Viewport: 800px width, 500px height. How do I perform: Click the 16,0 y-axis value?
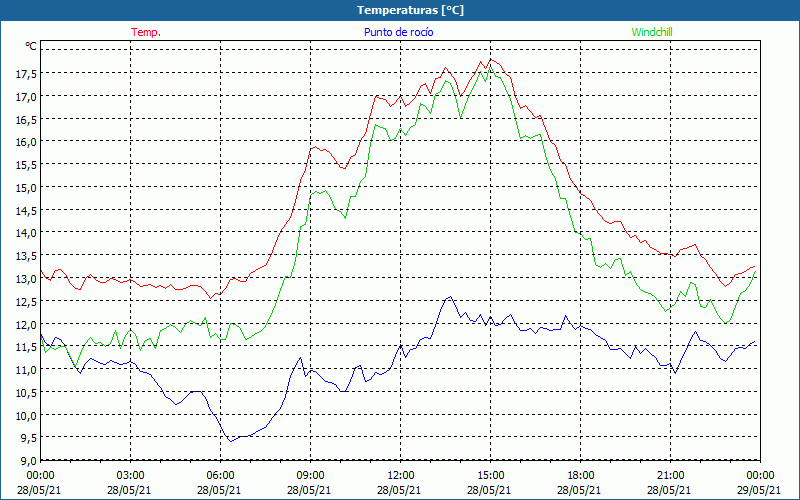point(26,142)
